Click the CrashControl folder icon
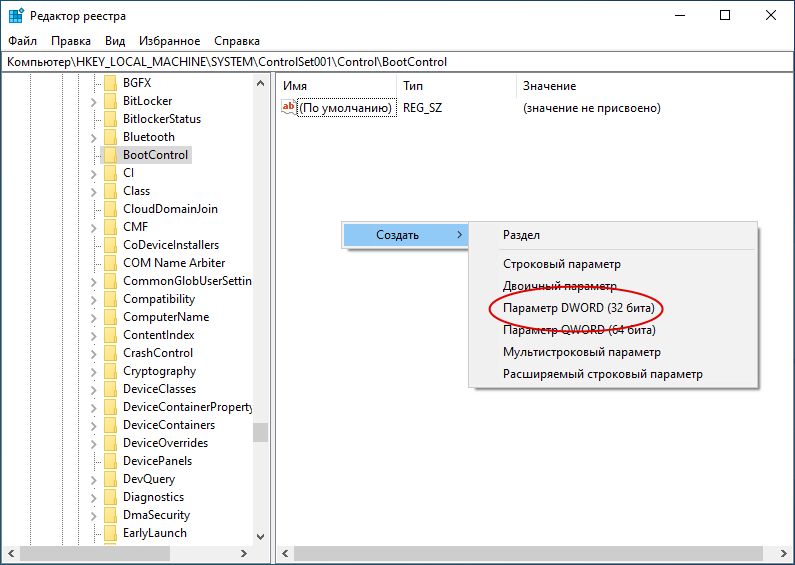The image size is (795, 565). pos(110,353)
